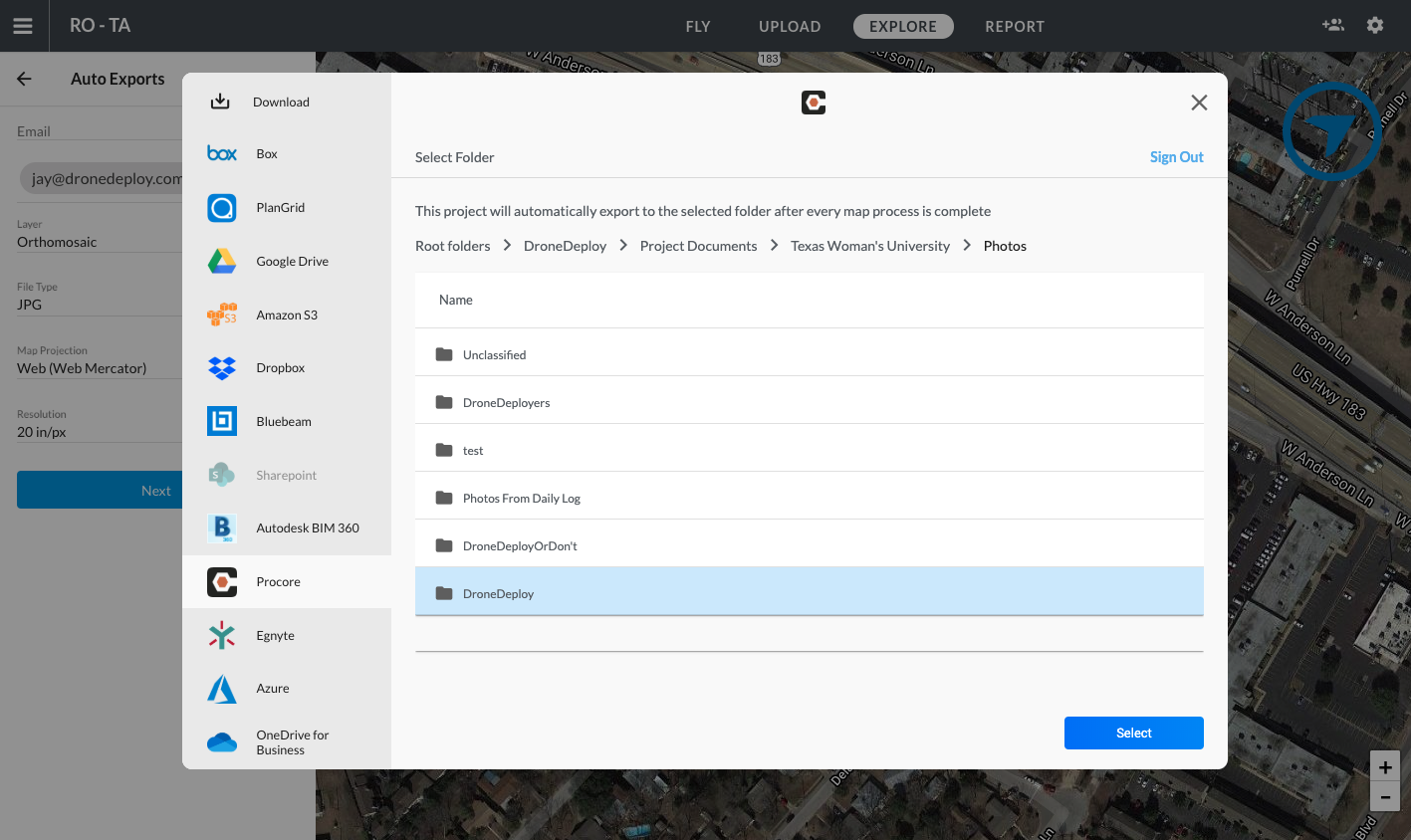Choose the Google Drive icon
The height and width of the screenshot is (840, 1411).
tap(222, 261)
